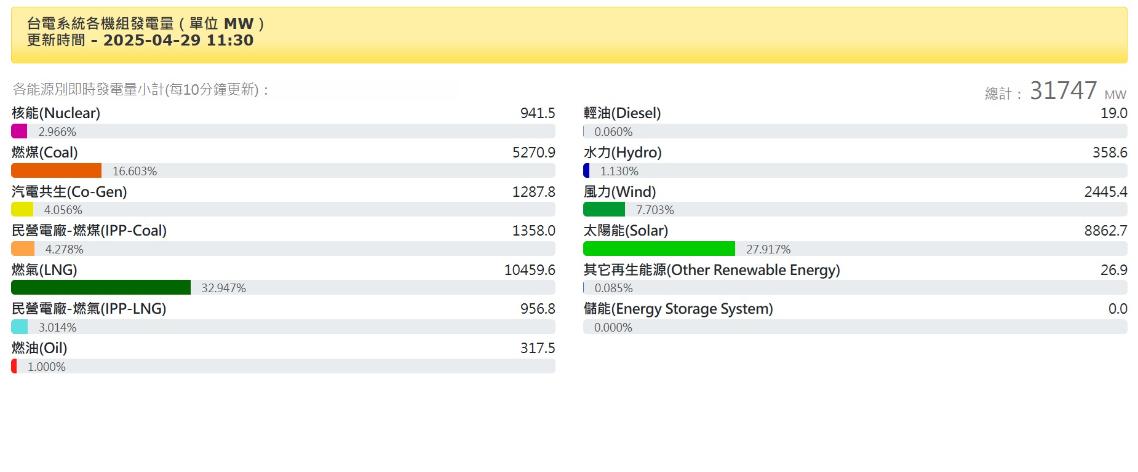The width and height of the screenshot is (1138, 472).
Task: Click the 台電系統各機組發電量 header title
Action: 100,23
